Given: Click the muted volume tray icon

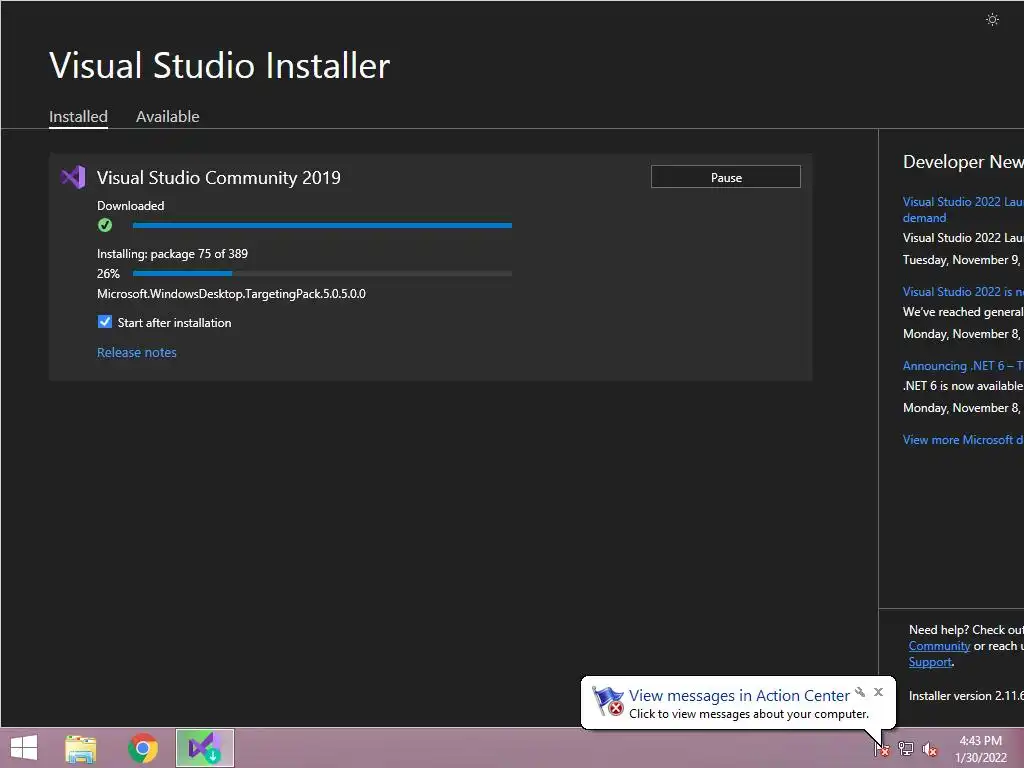Looking at the screenshot, I should [930, 749].
